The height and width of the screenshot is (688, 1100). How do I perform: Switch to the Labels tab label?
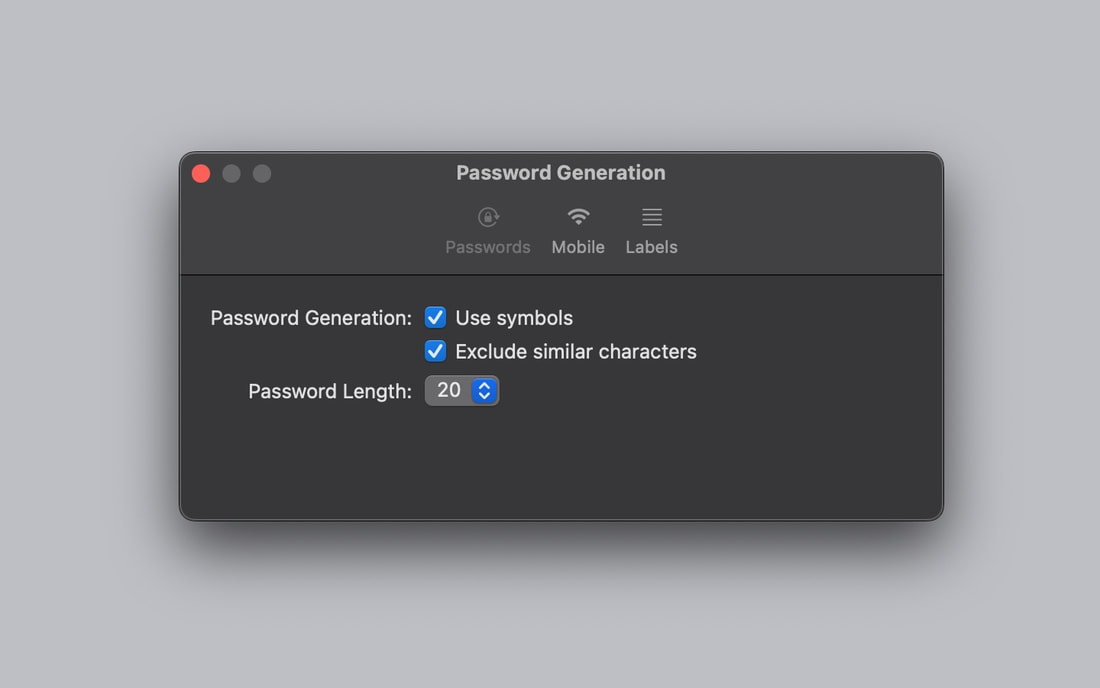click(x=652, y=247)
